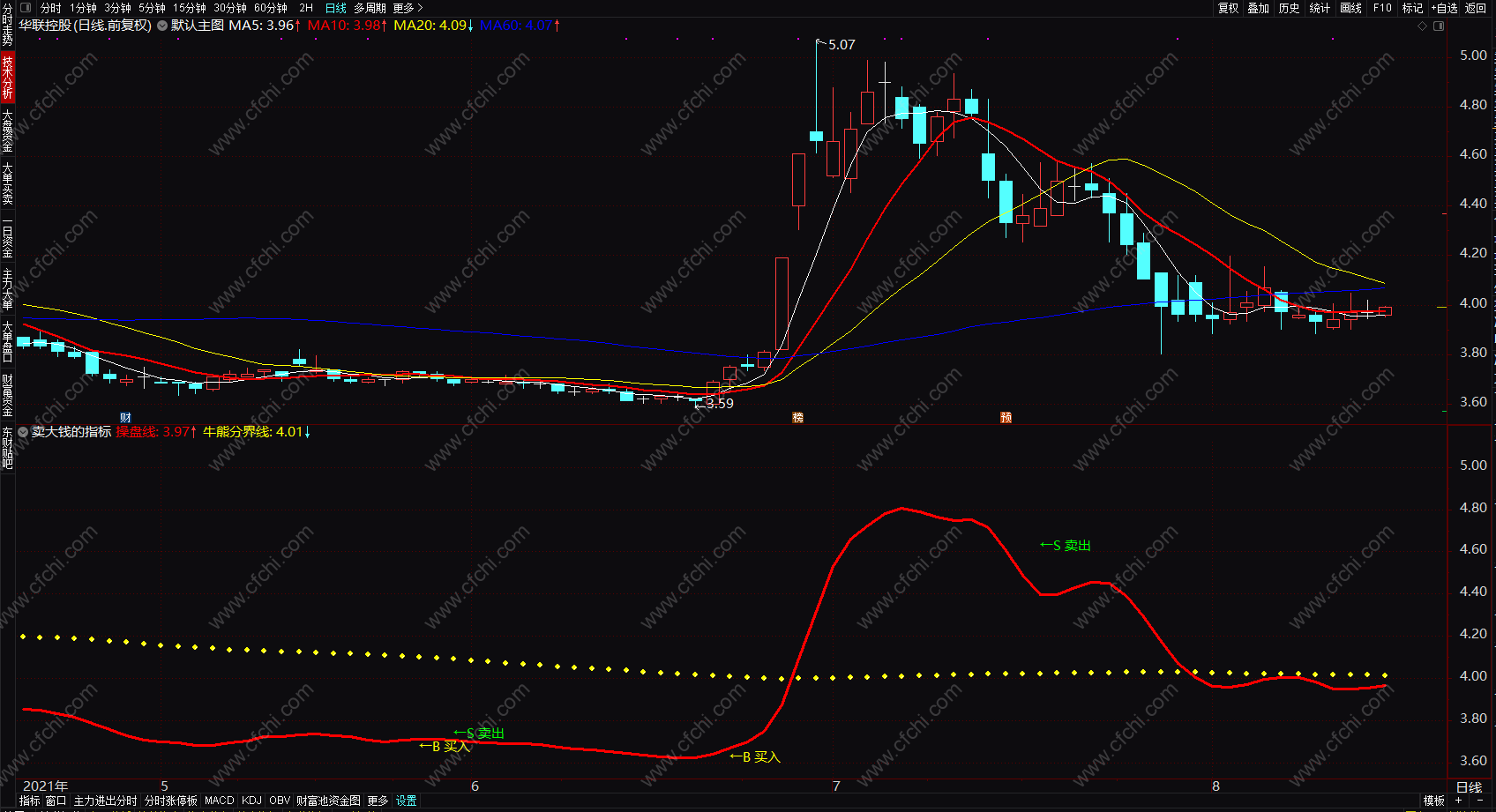Image resolution: width=1496 pixels, height=812 pixels.
Task: Click 返回 to go back
Action: click(1476, 8)
